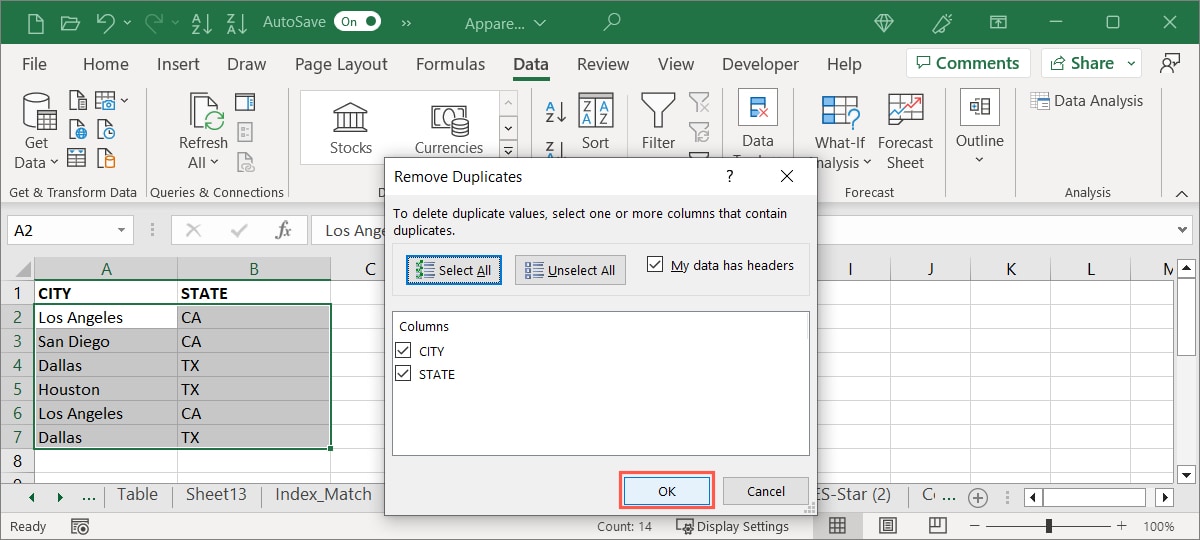Image resolution: width=1200 pixels, height=540 pixels.
Task: Click the Zoom in plus button
Action: 1121,526
